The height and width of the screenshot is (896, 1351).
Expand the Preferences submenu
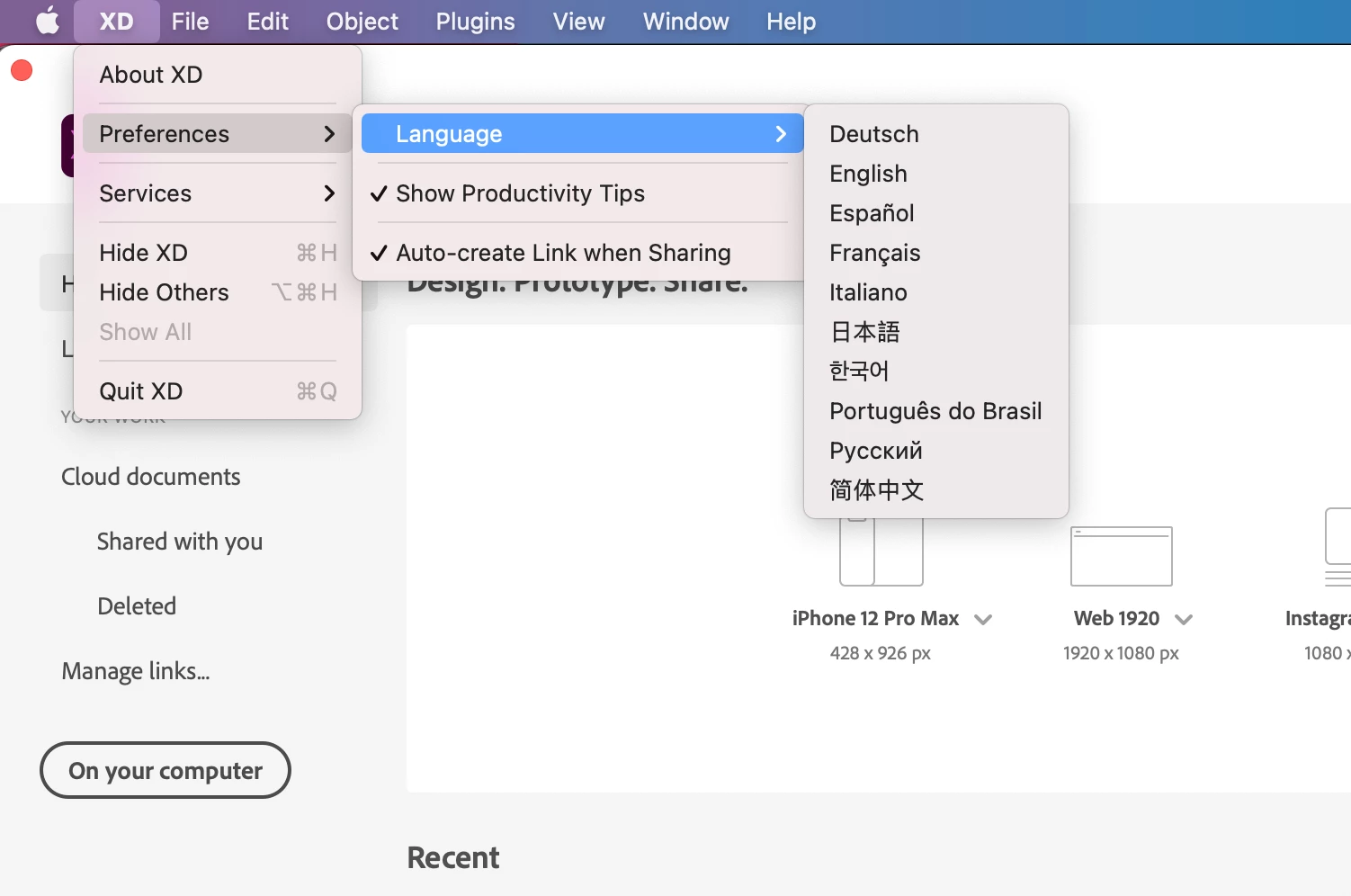click(x=218, y=134)
